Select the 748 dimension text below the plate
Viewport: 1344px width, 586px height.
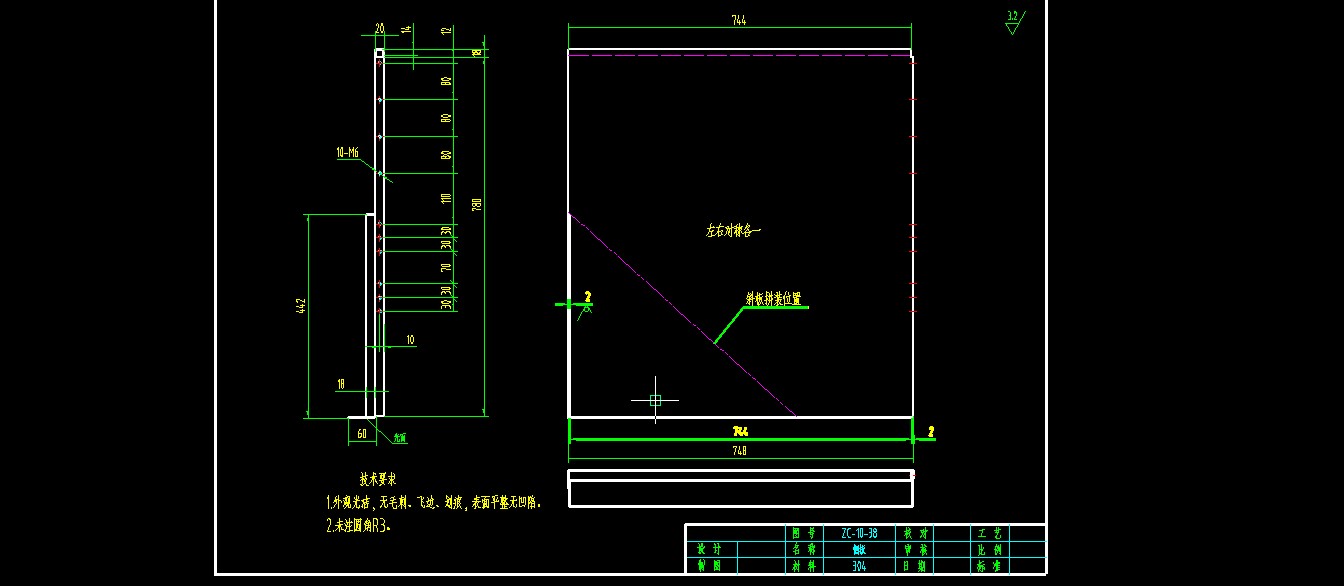point(740,450)
